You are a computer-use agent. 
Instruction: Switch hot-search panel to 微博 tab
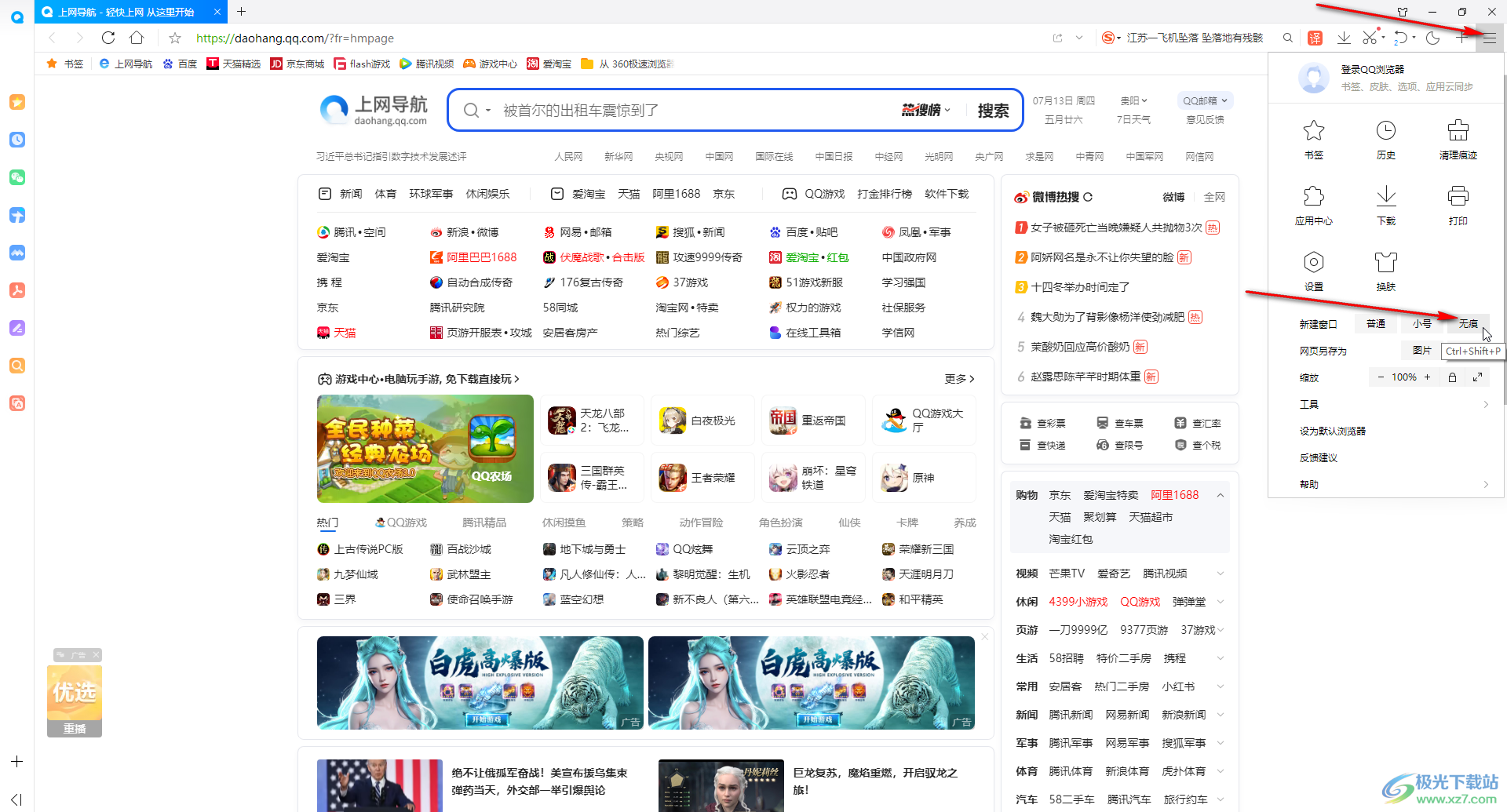point(1173,197)
